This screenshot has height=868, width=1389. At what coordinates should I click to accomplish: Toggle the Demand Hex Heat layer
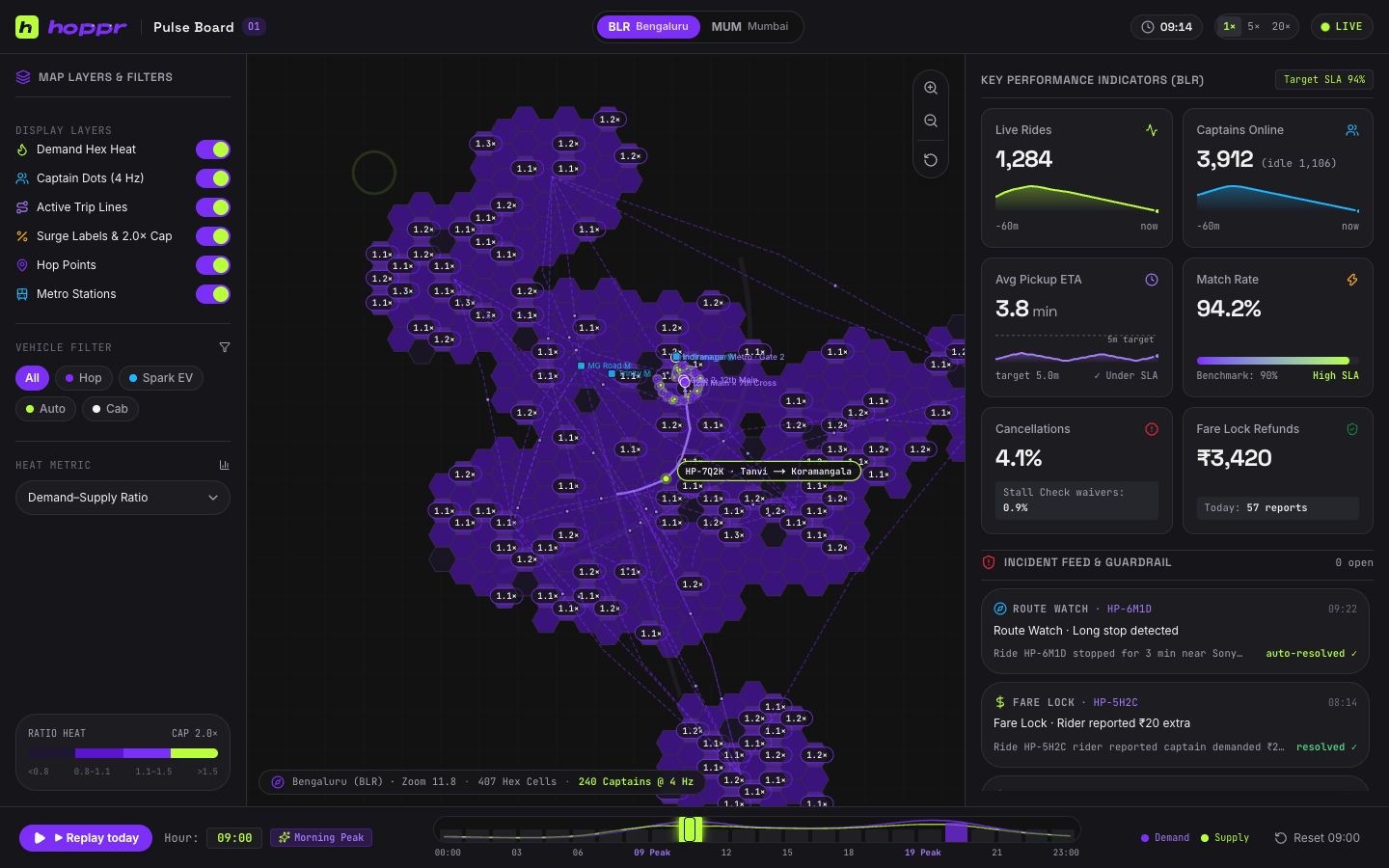(x=213, y=149)
